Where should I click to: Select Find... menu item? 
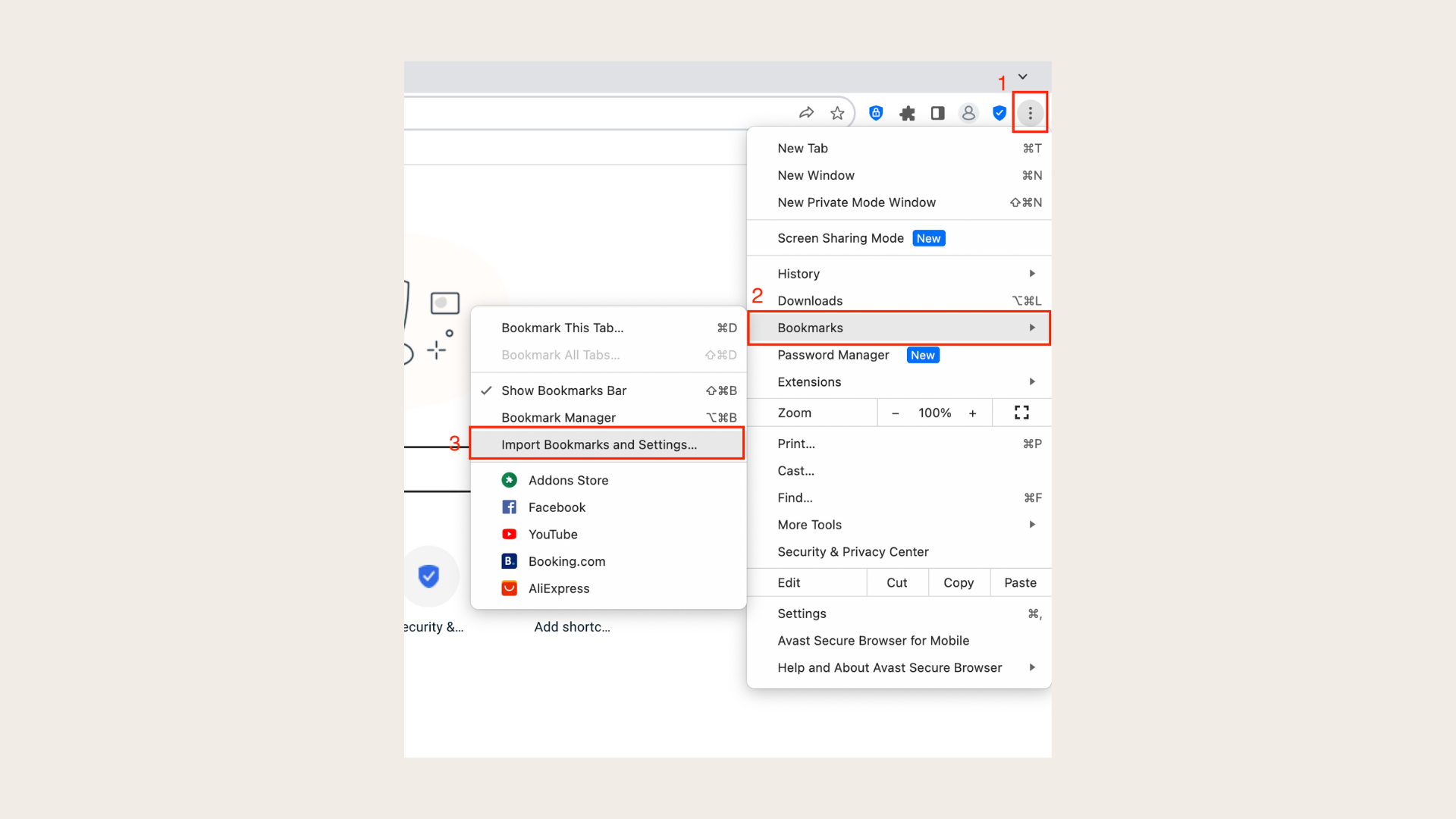coord(899,498)
